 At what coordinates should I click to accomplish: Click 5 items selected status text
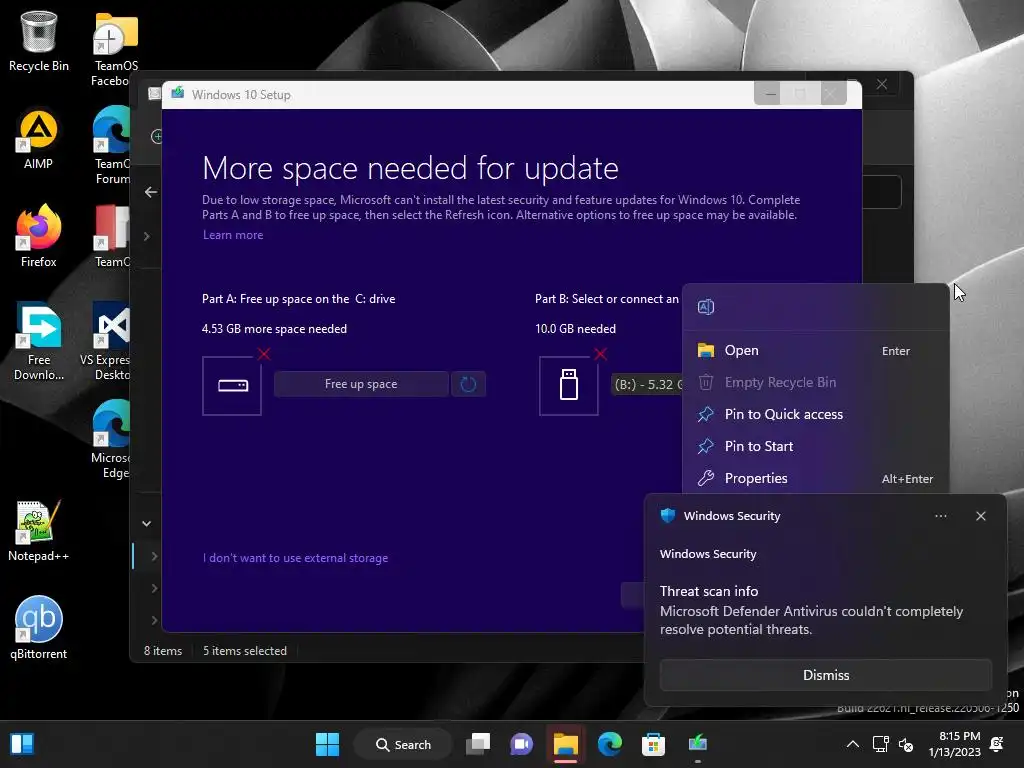(245, 651)
